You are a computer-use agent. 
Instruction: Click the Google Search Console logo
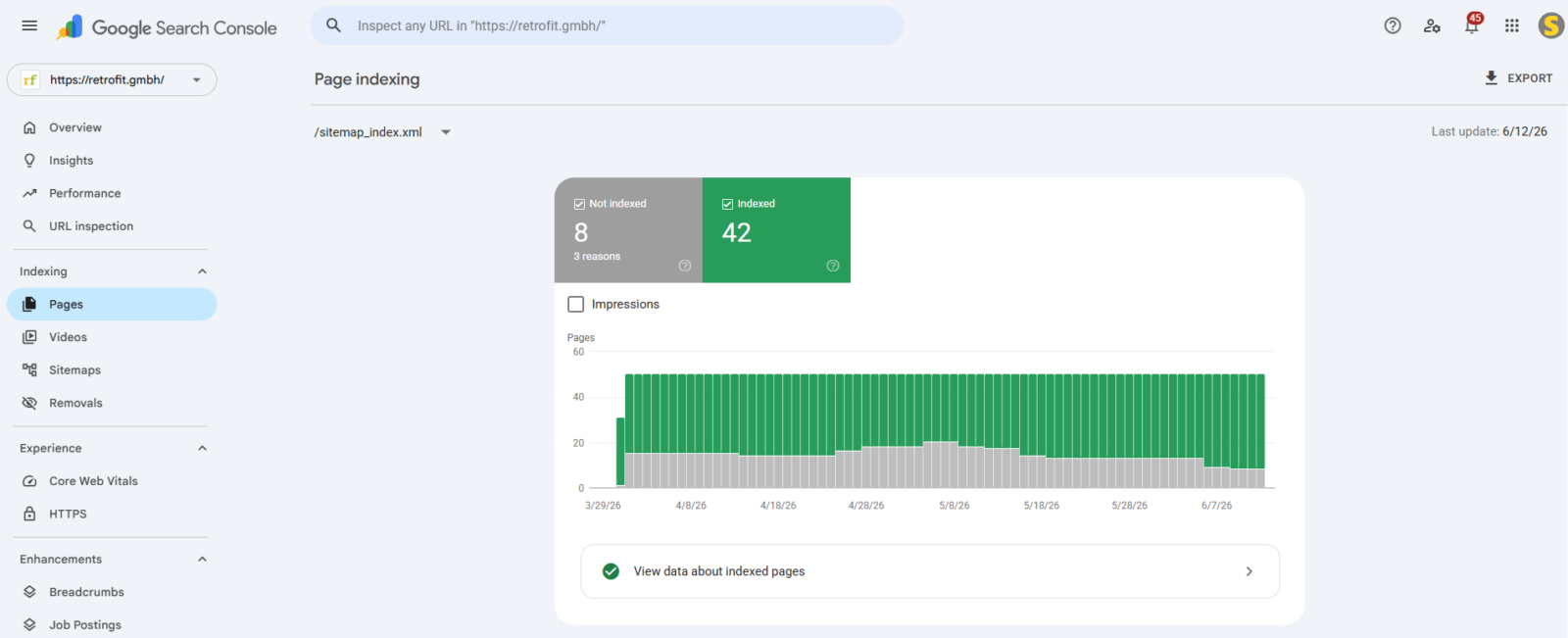coord(167,27)
